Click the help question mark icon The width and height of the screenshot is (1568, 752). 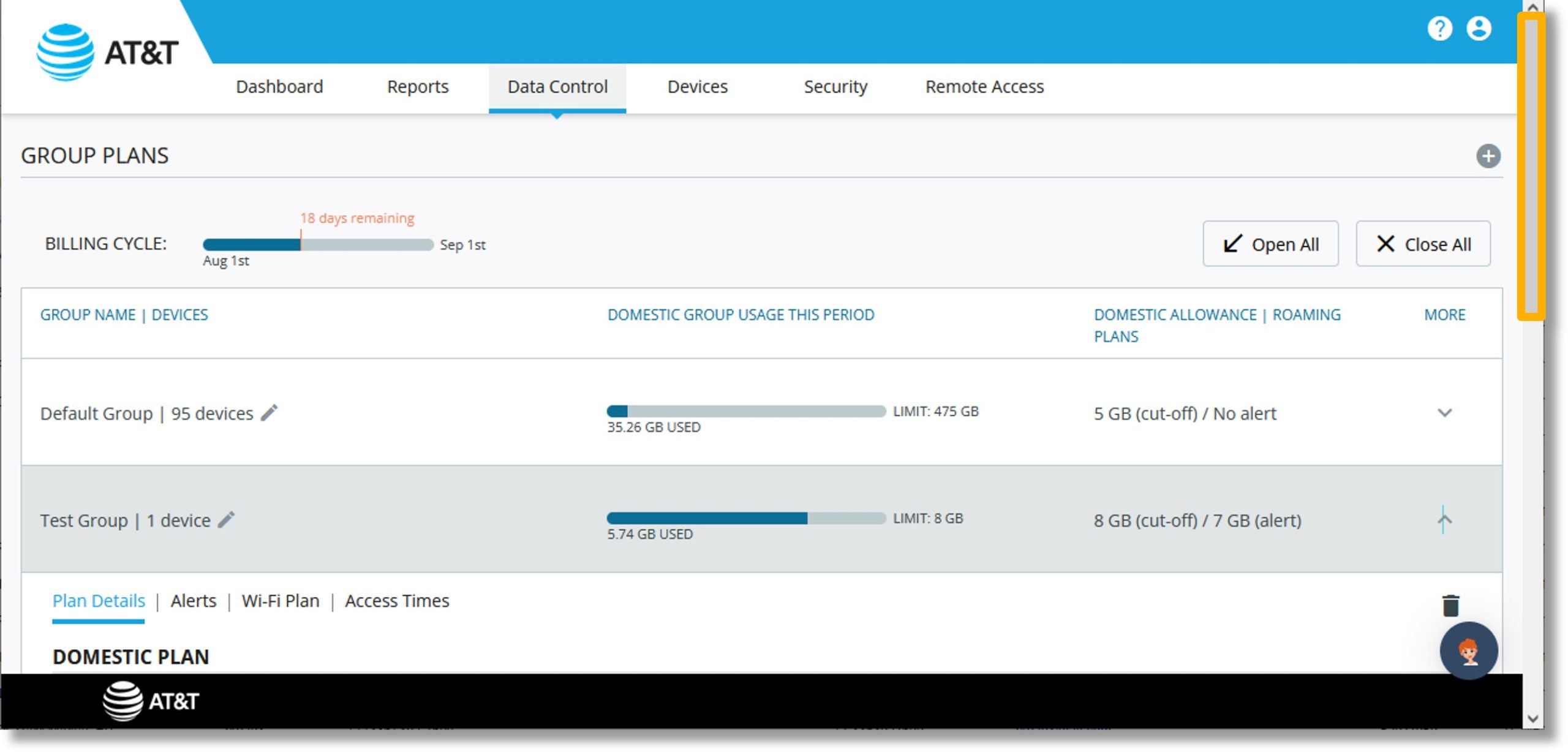tap(1444, 28)
